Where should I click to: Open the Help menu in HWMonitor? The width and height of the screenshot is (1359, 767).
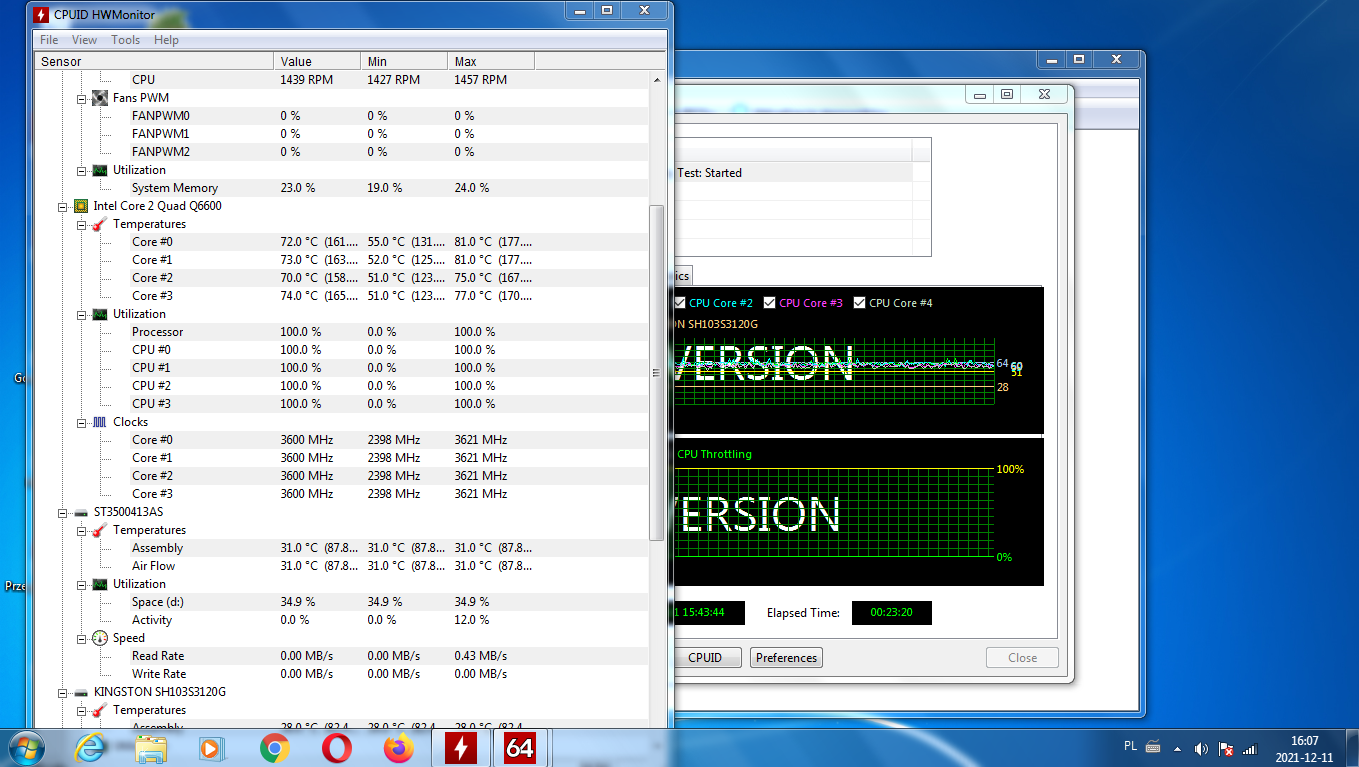pos(166,40)
